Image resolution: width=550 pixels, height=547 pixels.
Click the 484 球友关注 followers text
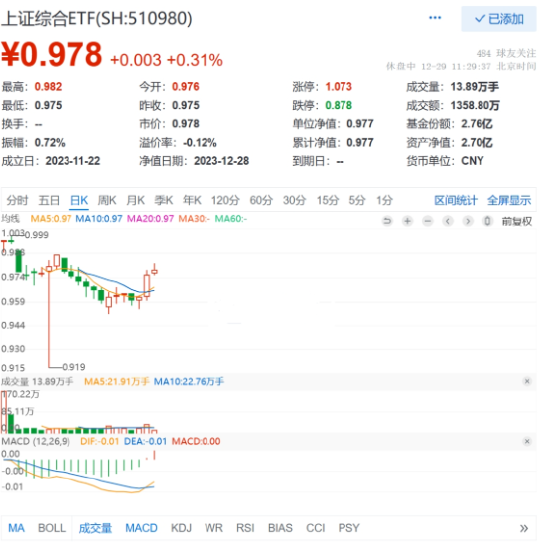506,53
